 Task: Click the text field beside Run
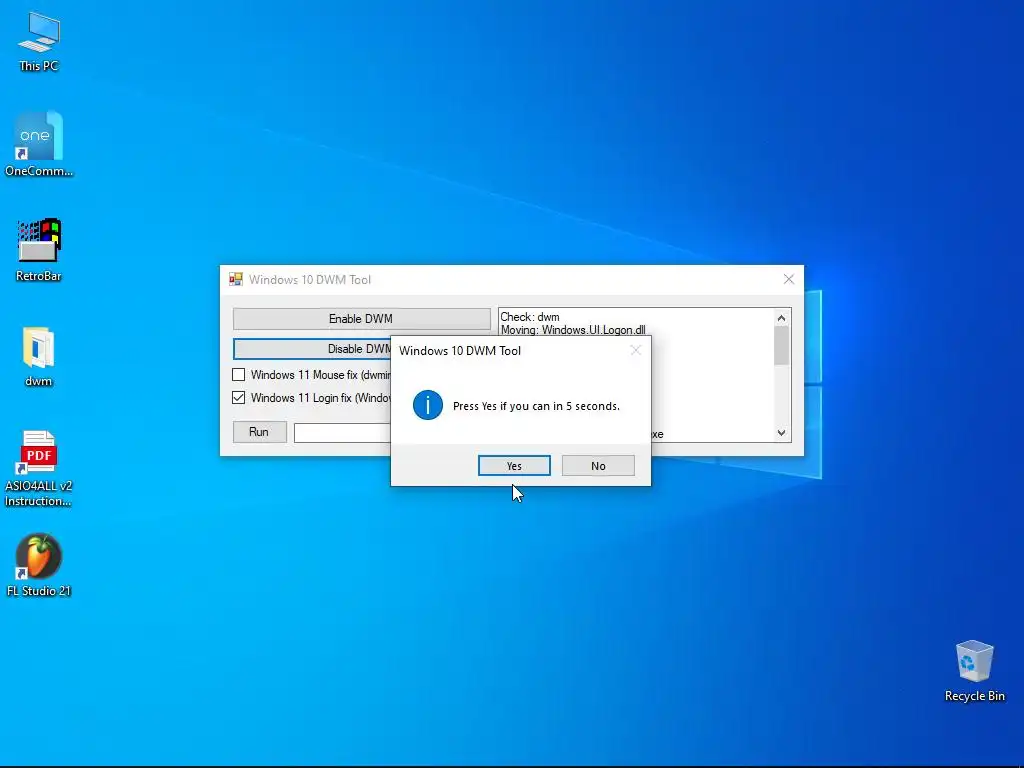click(342, 432)
